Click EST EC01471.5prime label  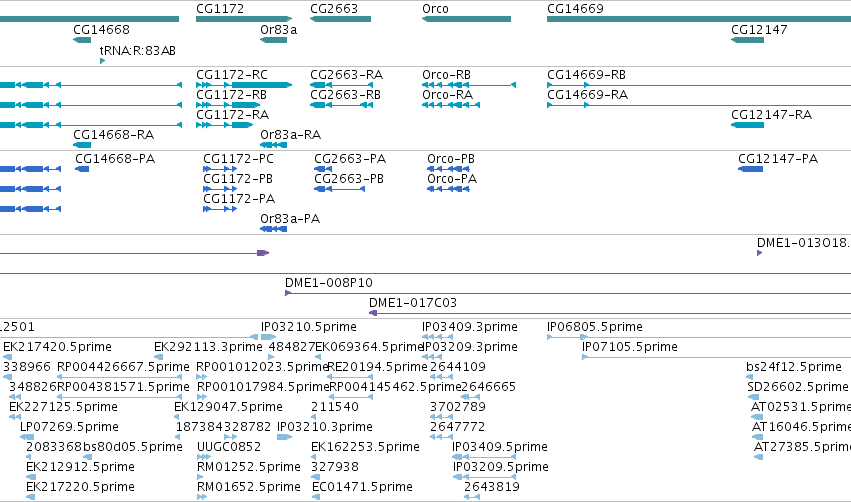(x=362, y=488)
